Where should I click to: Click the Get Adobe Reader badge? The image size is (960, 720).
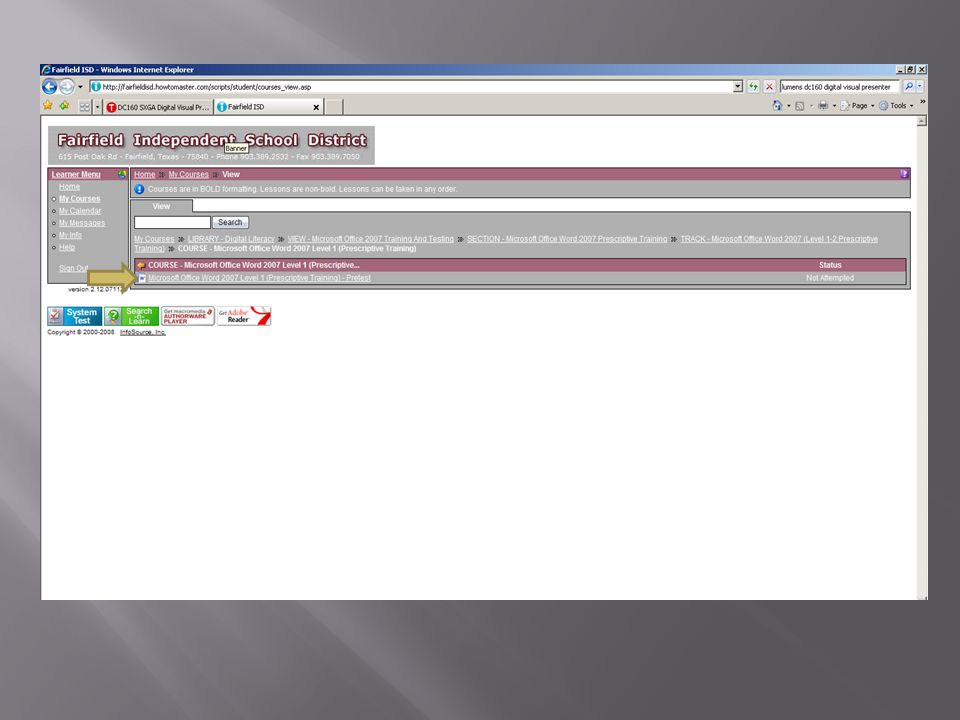(244, 316)
